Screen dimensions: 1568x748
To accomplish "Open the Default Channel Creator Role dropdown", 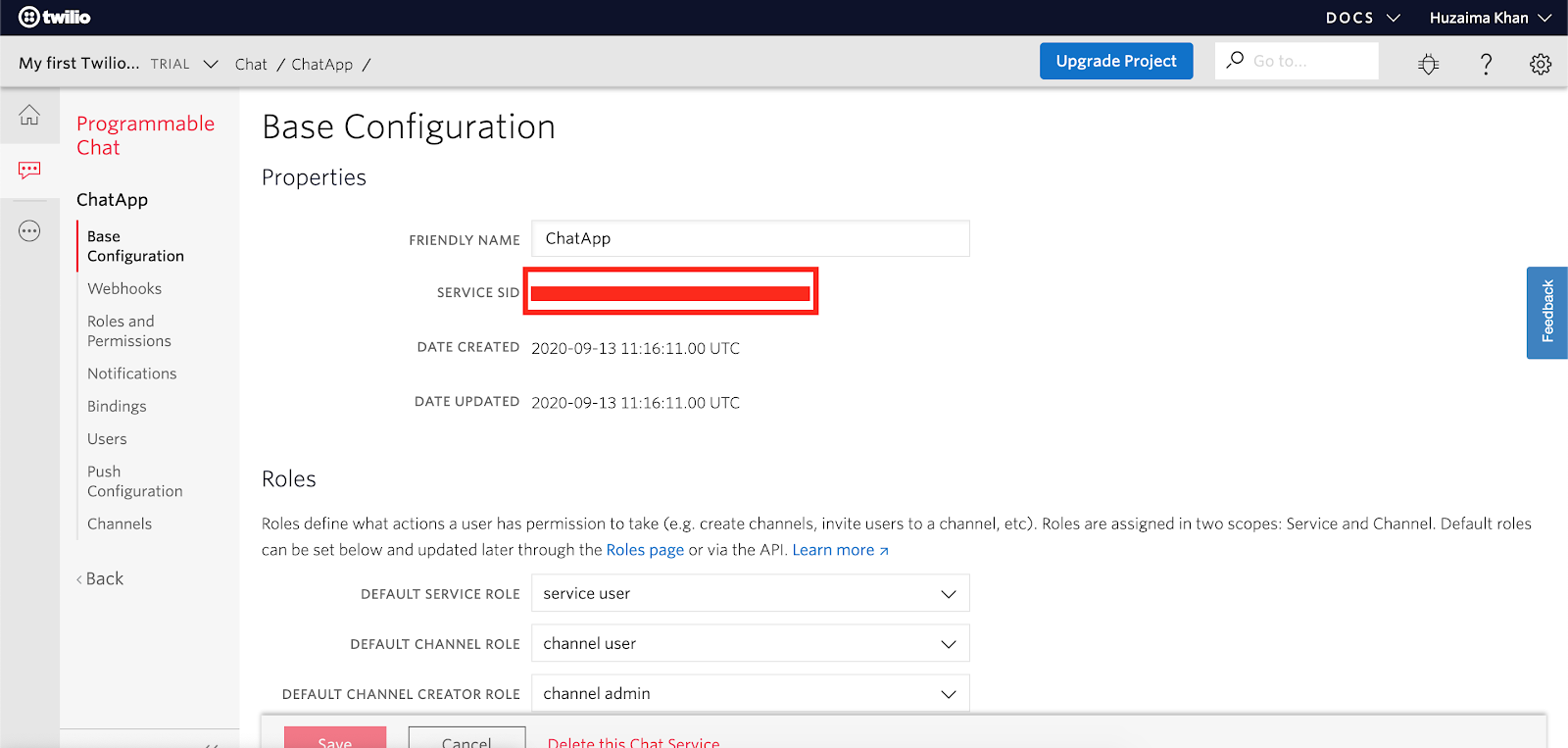I will tap(751, 693).
